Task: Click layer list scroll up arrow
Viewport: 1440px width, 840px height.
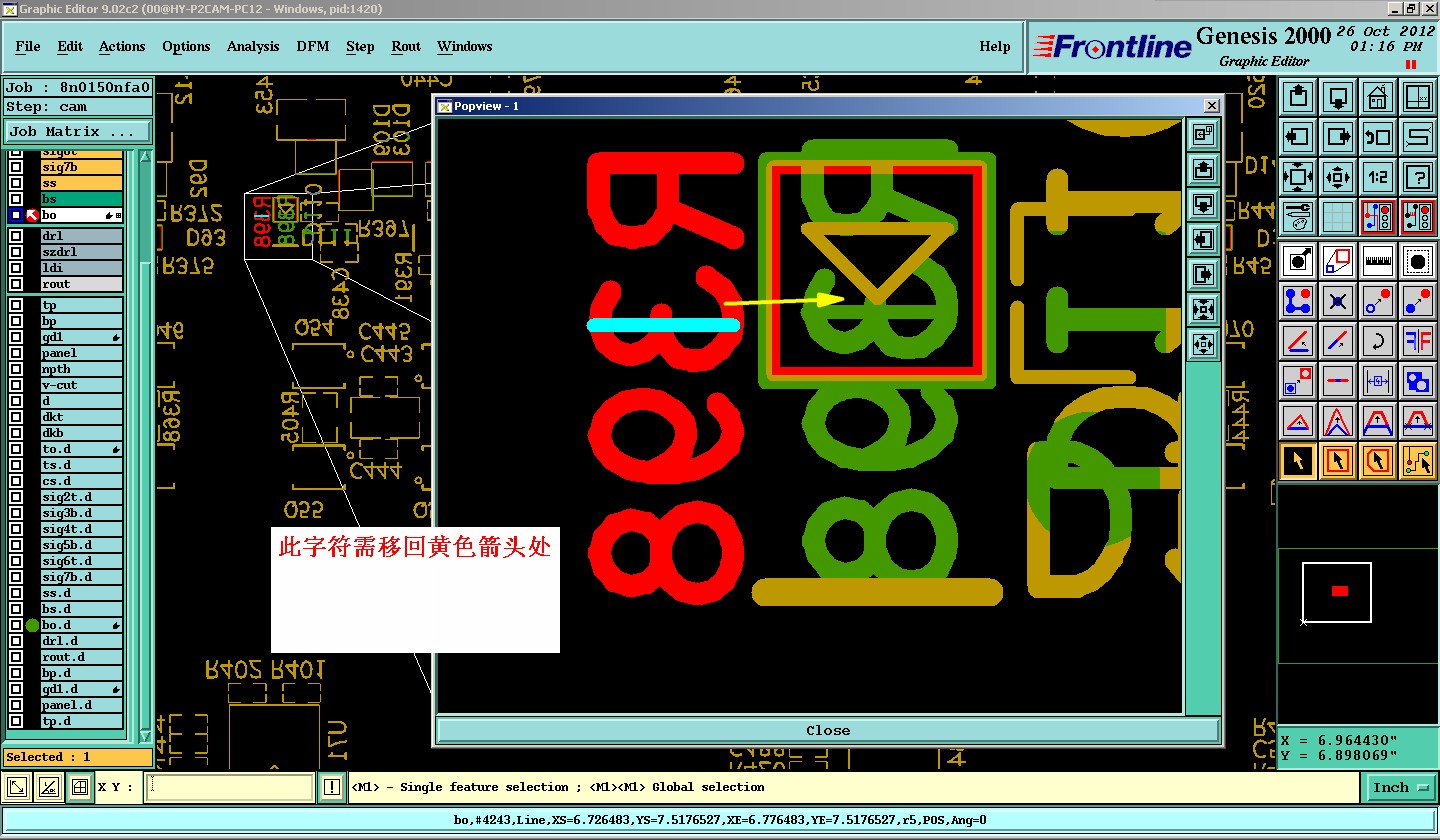Action: [145, 157]
